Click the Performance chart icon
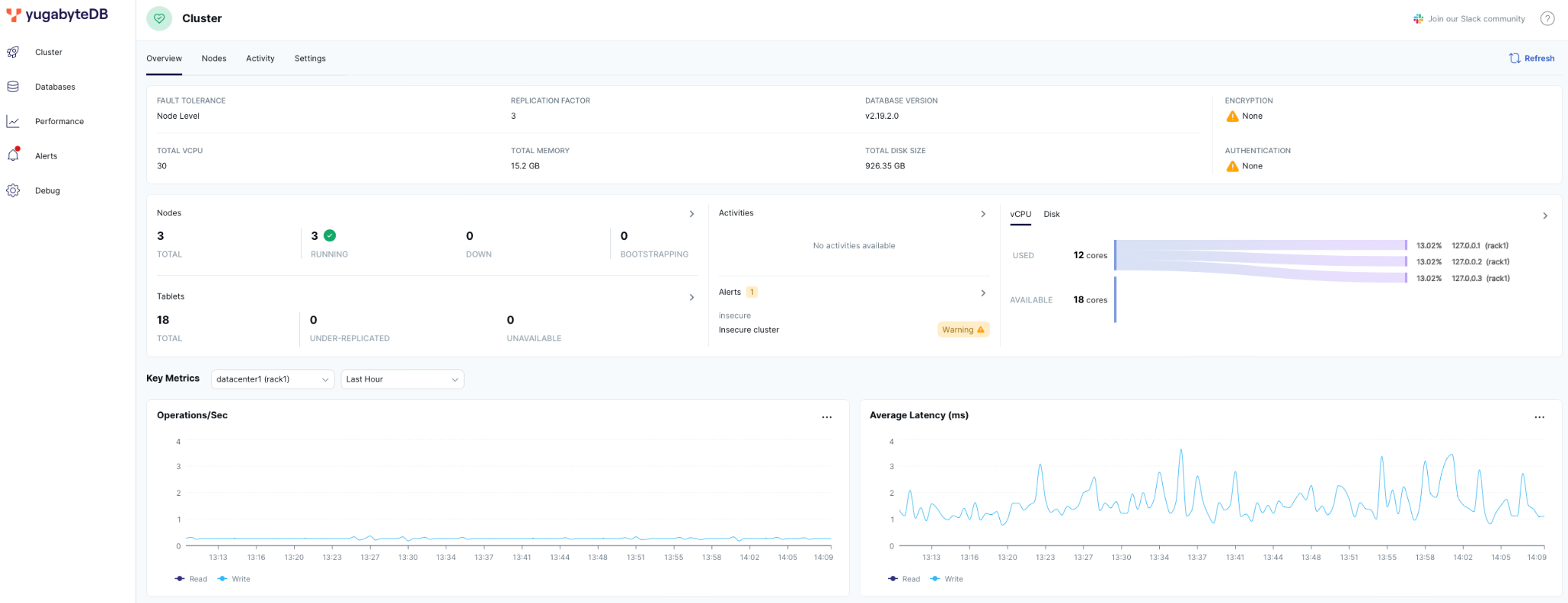The image size is (1568, 603). pyautogui.click(x=13, y=121)
